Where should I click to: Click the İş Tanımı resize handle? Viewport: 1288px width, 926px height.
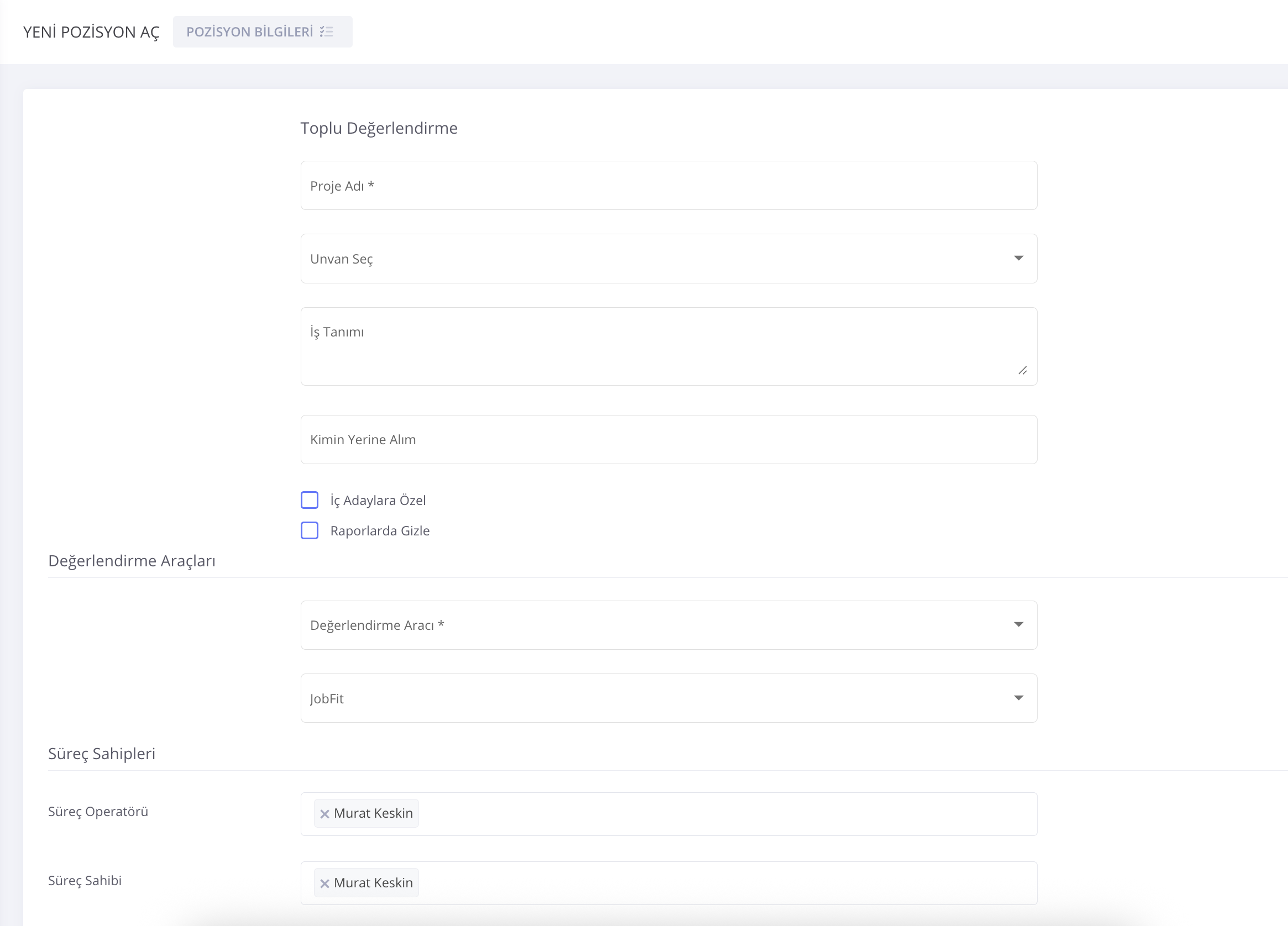tap(1022, 370)
